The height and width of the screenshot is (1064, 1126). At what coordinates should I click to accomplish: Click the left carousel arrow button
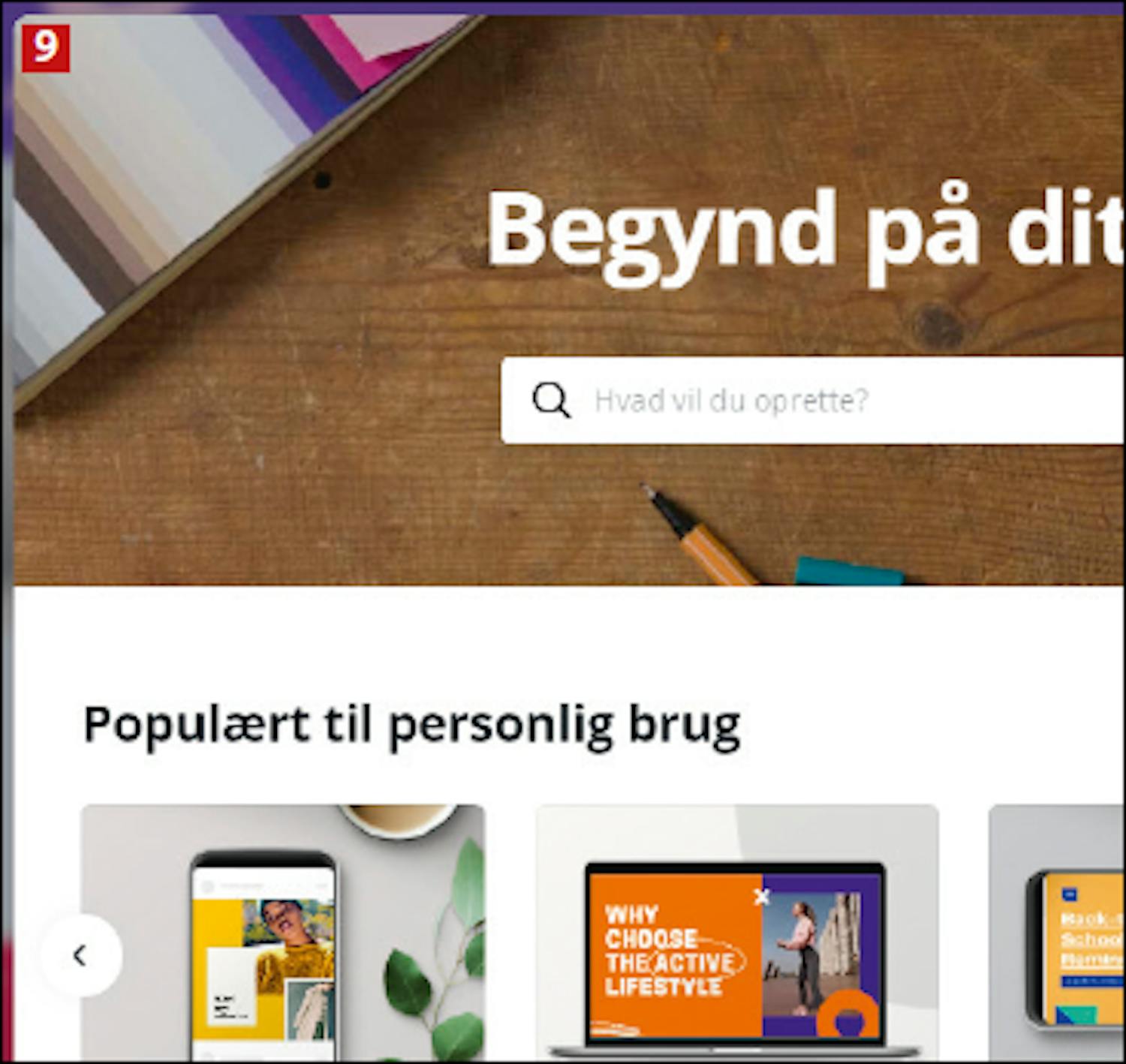pos(81,955)
